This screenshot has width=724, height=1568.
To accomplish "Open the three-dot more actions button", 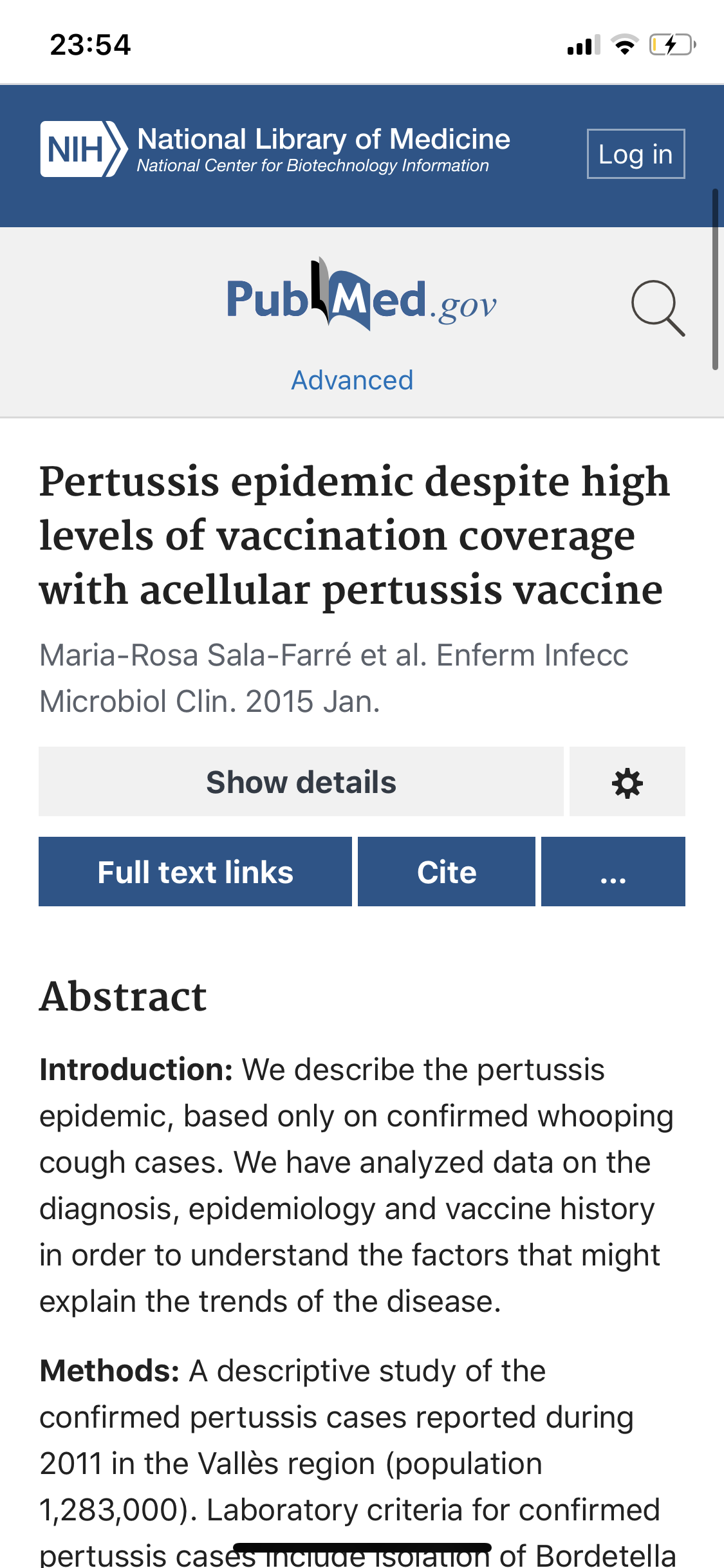I will (613, 872).
